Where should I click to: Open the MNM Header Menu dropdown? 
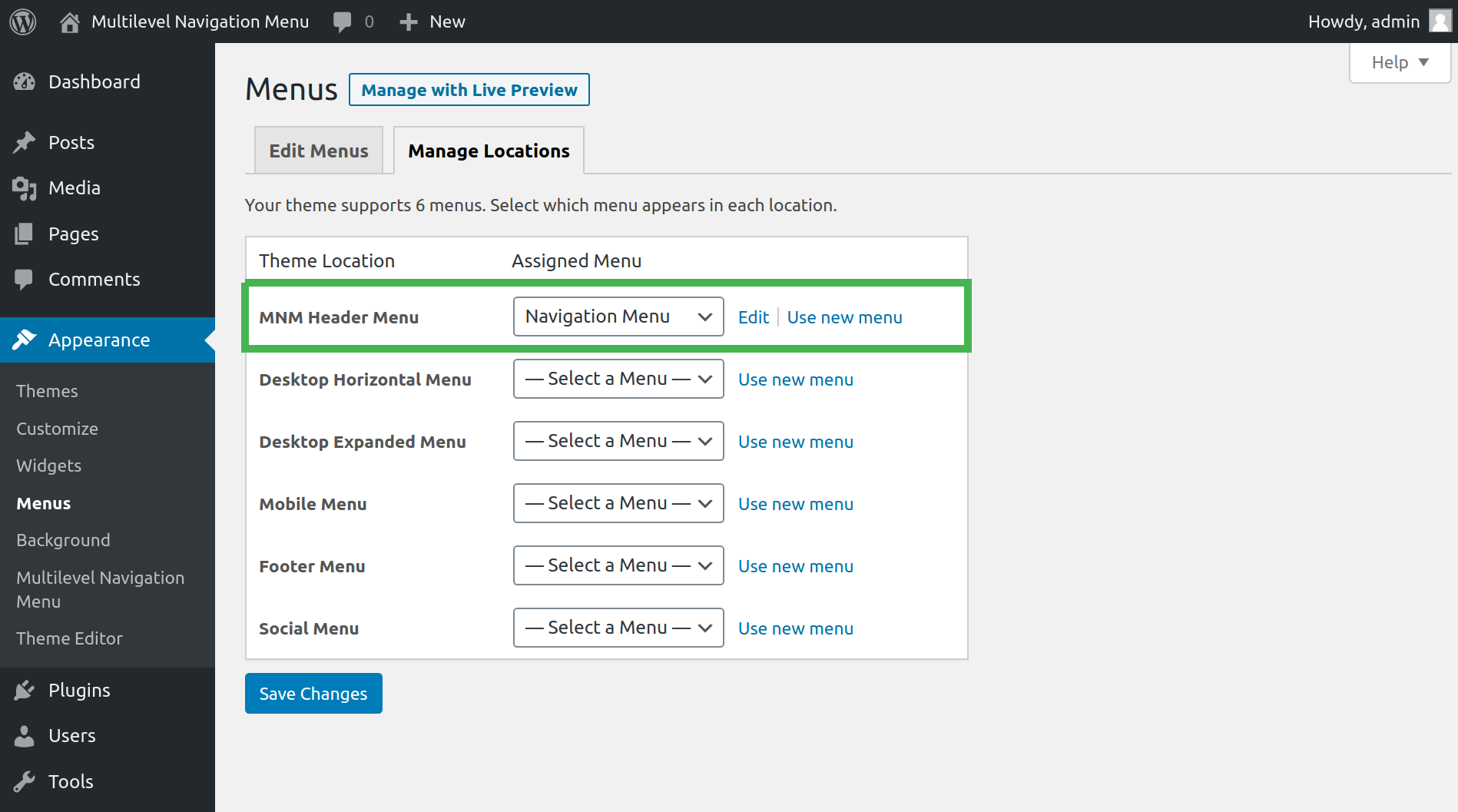[x=618, y=317]
